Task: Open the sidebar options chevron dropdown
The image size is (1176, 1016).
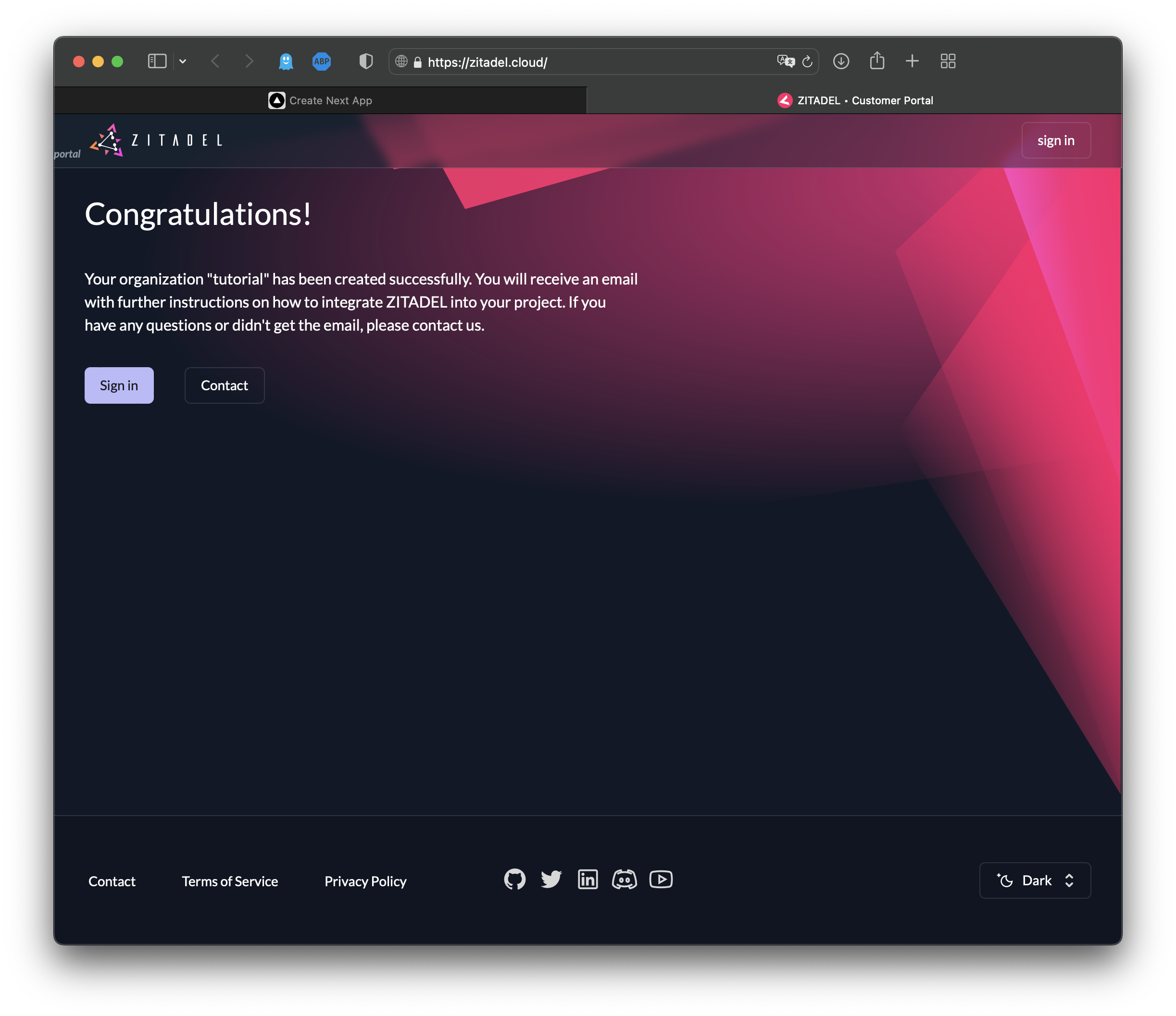Action: [183, 61]
